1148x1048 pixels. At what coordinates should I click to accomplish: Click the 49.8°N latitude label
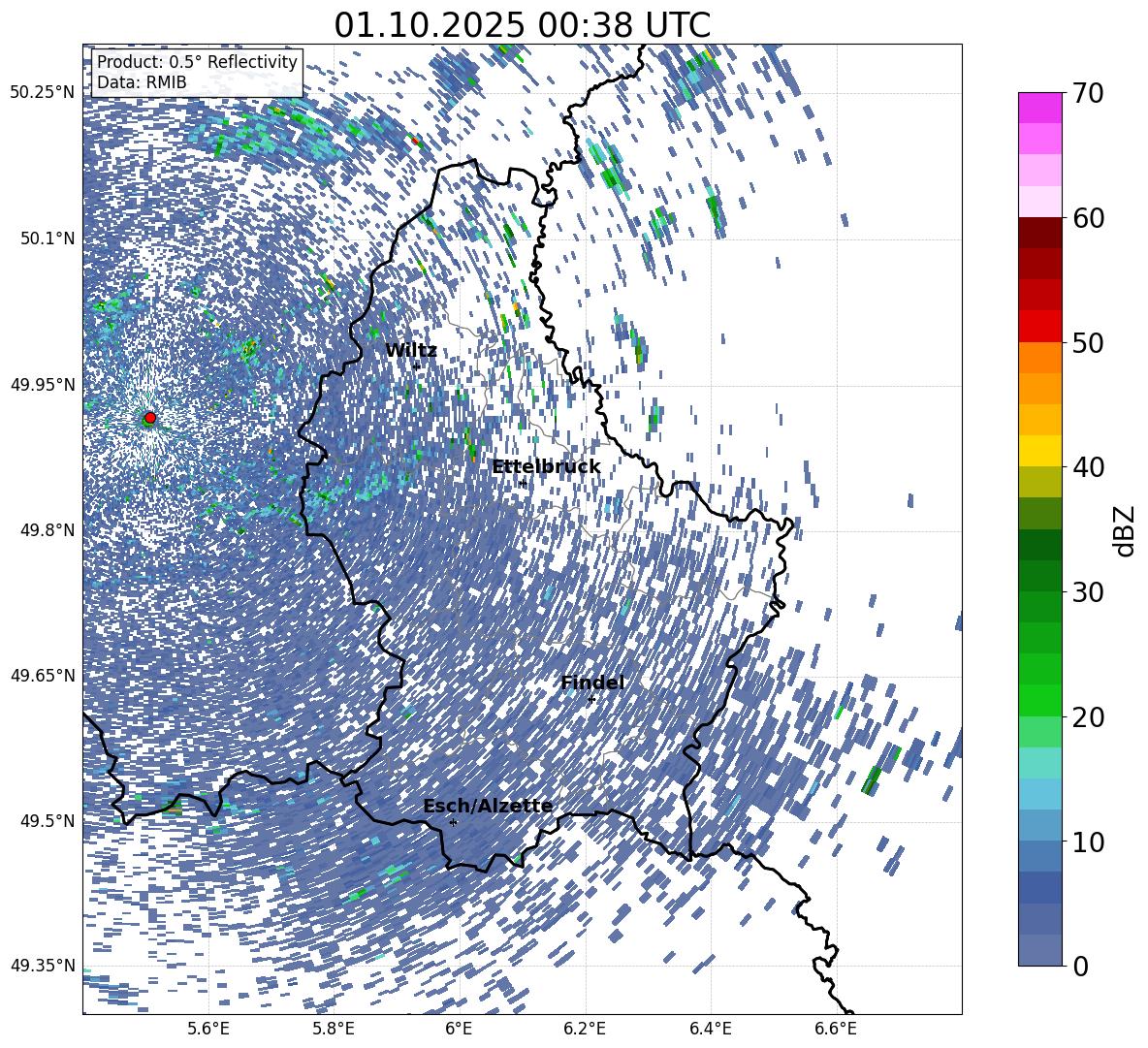(x=47, y=530)
